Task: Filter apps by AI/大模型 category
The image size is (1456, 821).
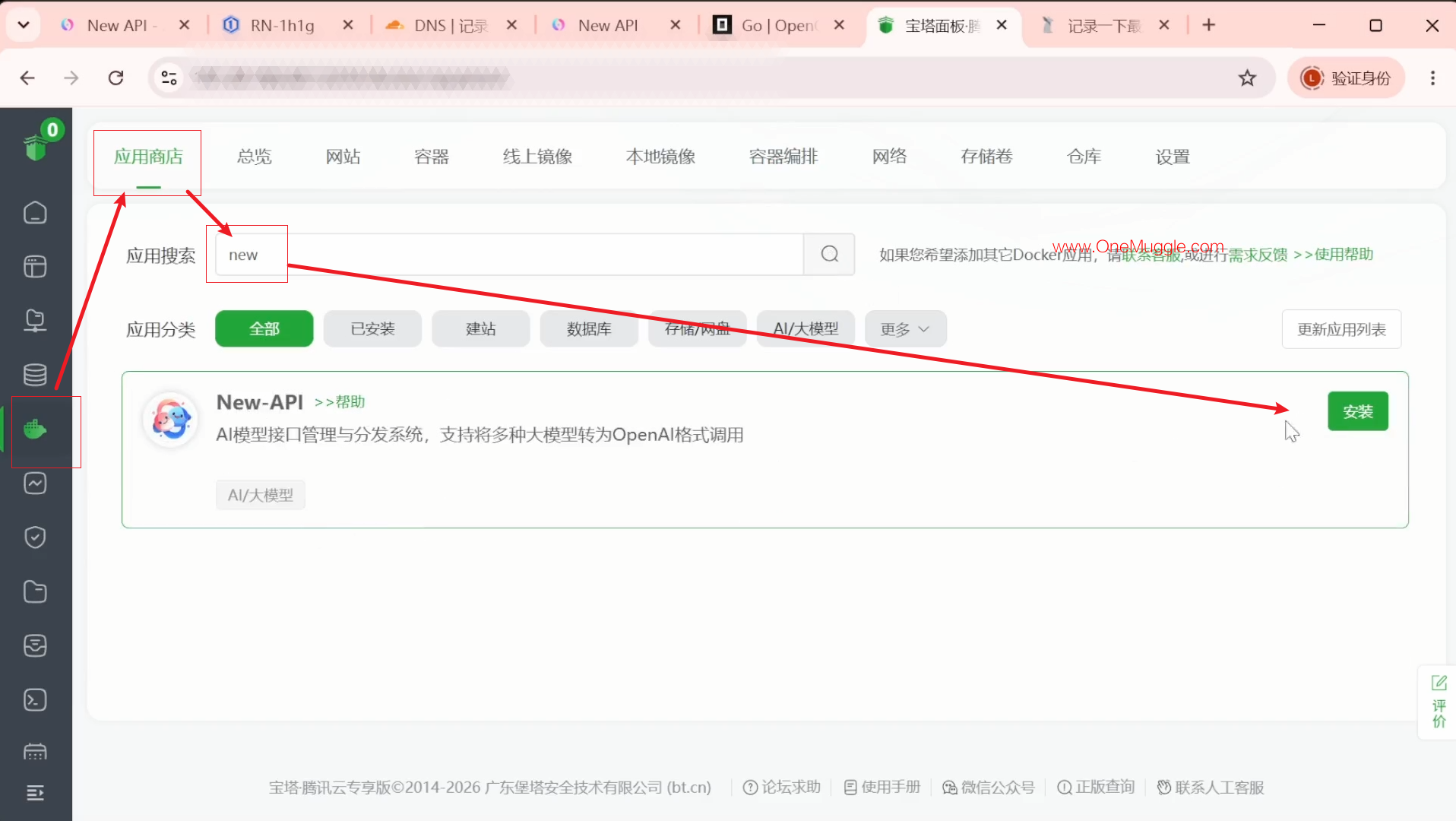Action: [x=806, y=328]
